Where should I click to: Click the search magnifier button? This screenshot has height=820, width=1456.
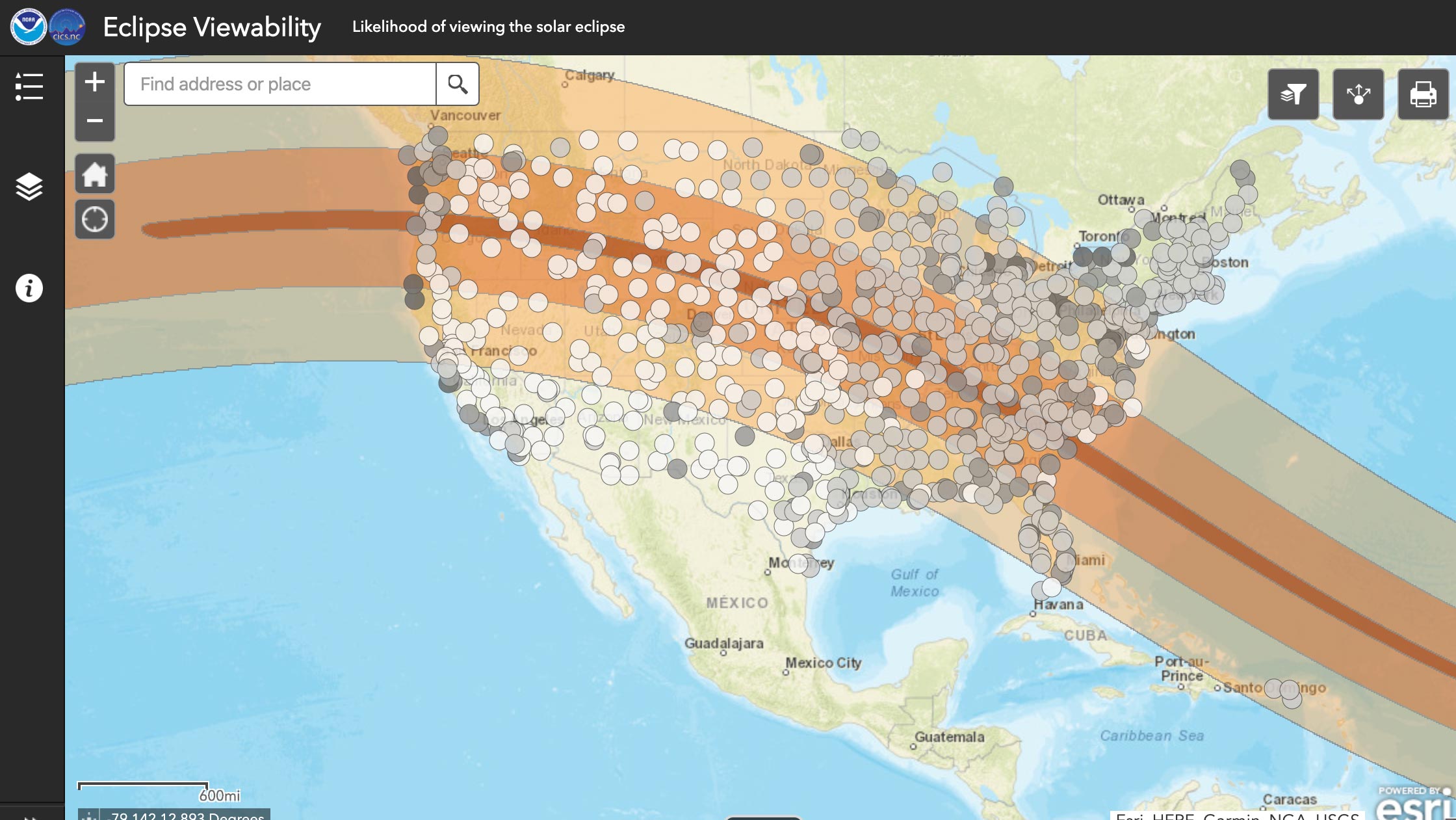[x=458, y=84]
